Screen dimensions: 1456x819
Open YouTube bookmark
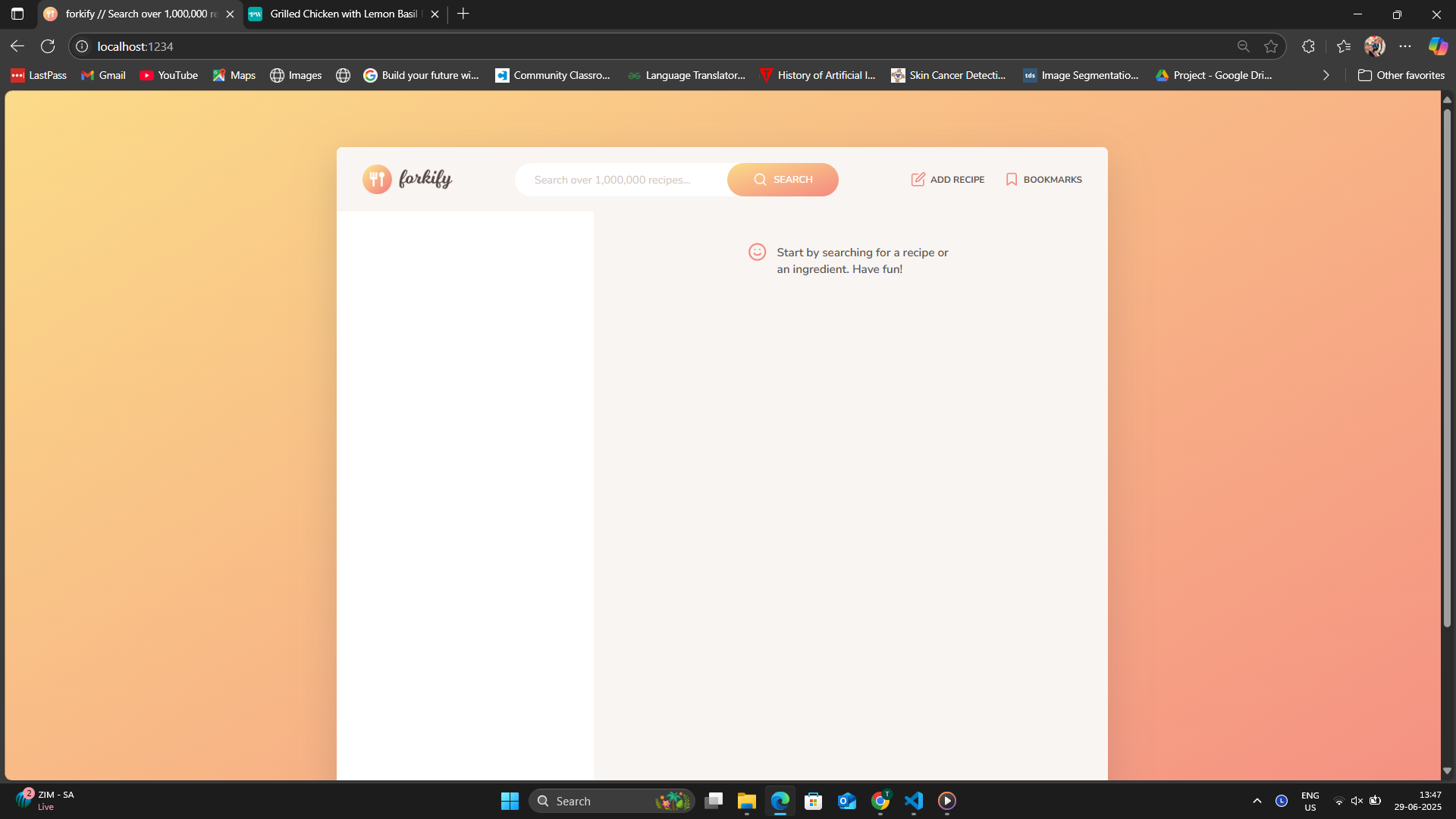click(168, 75)
